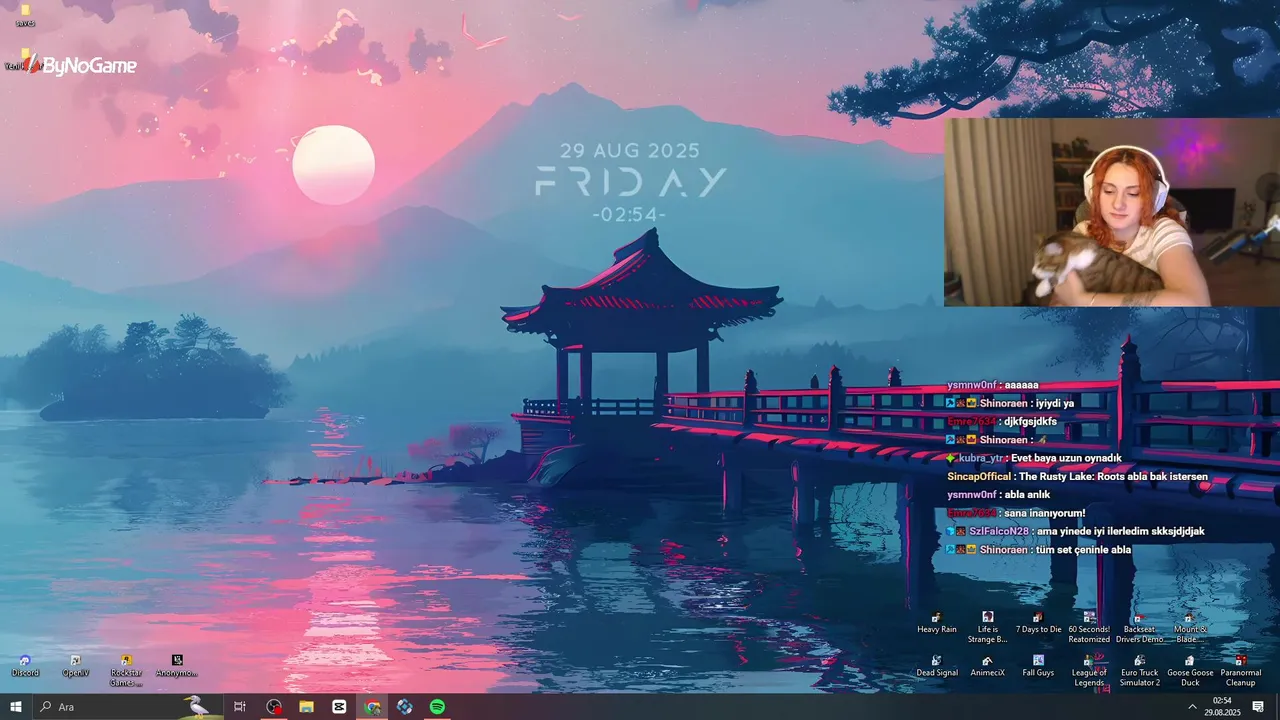Select the AnimeciX desktop shortcut
This screenshot has height=720, width=1280.
(988, 666)
